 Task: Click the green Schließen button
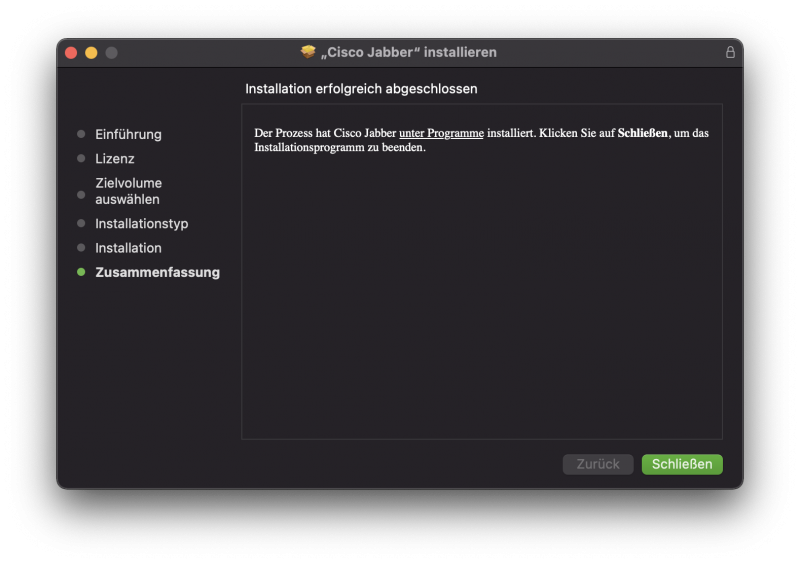pyautogui.click(x=682, y=464)
